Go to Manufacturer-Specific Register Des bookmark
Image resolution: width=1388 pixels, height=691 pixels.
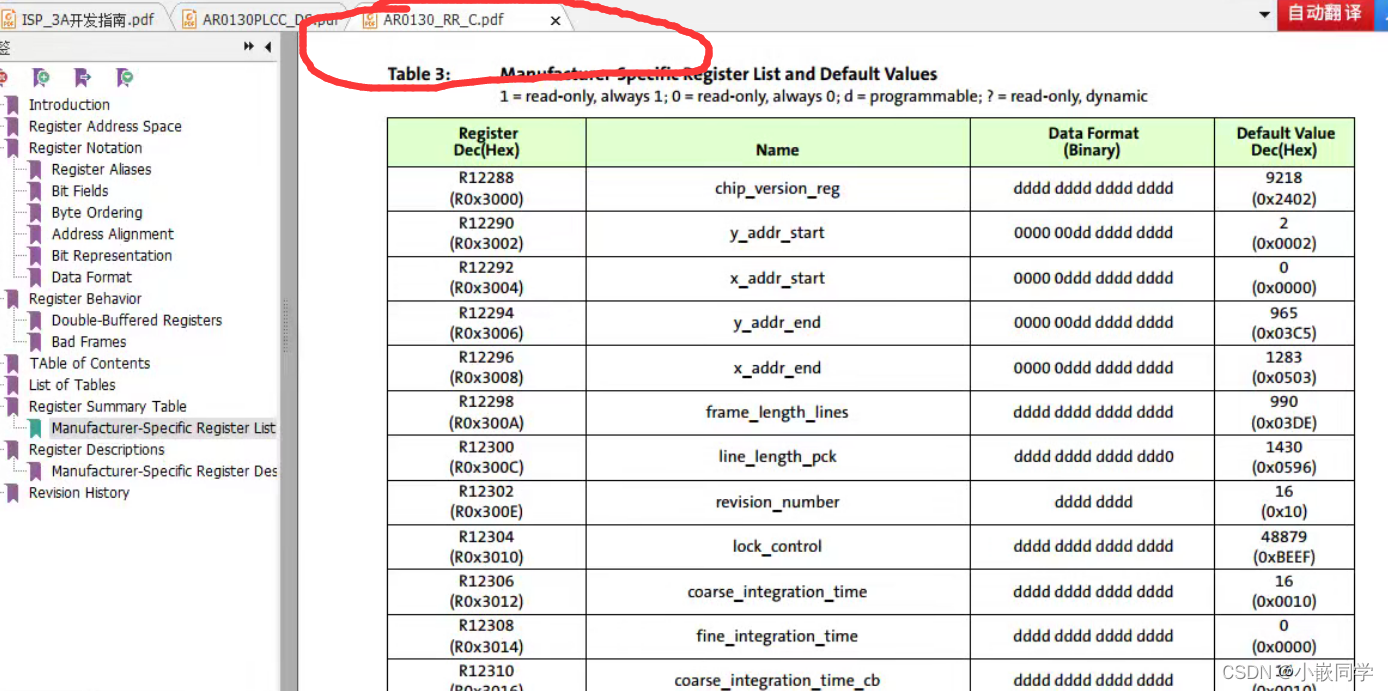click(164, 471)
